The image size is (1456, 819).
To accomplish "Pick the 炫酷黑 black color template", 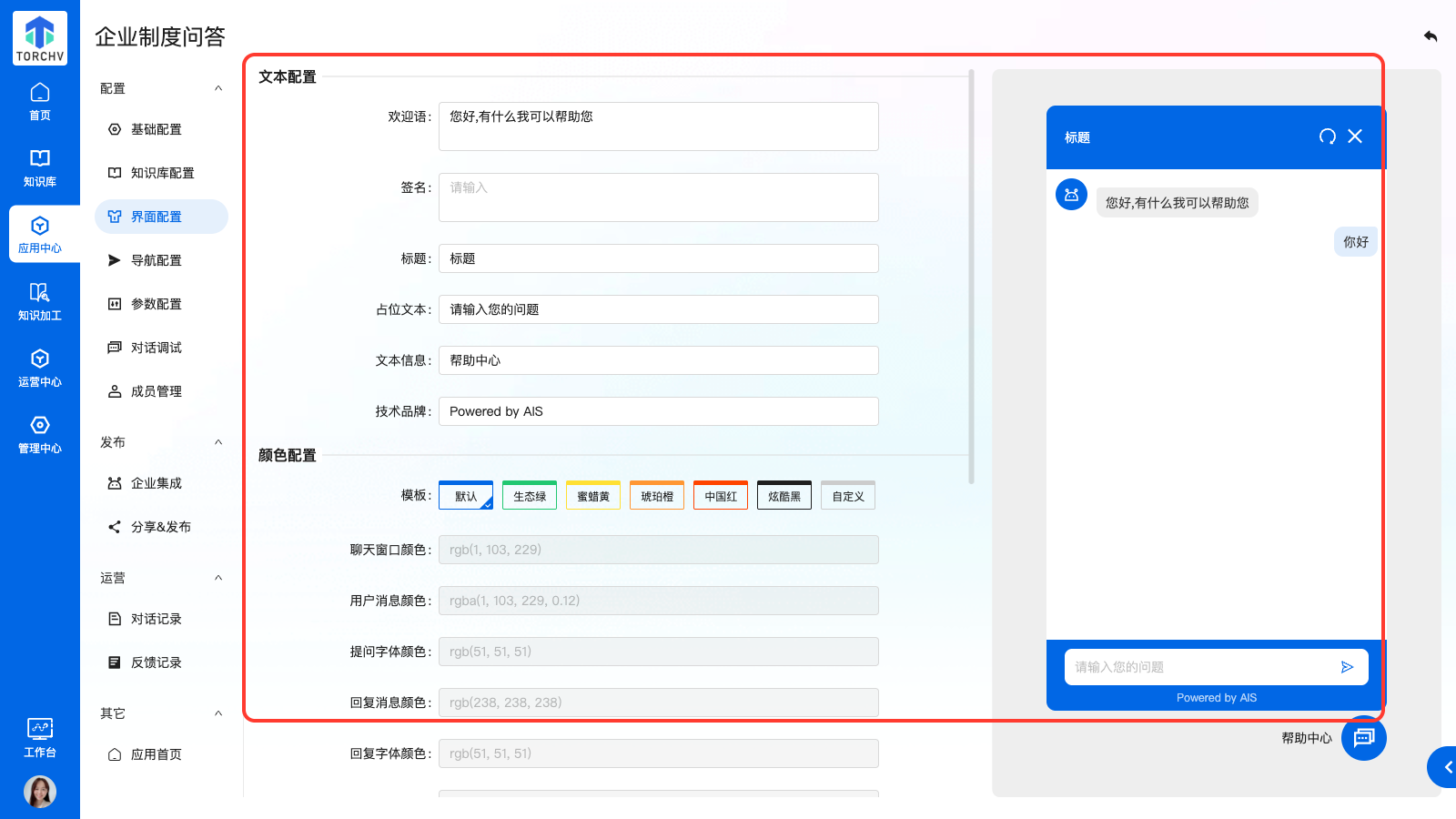I will 784,496.
